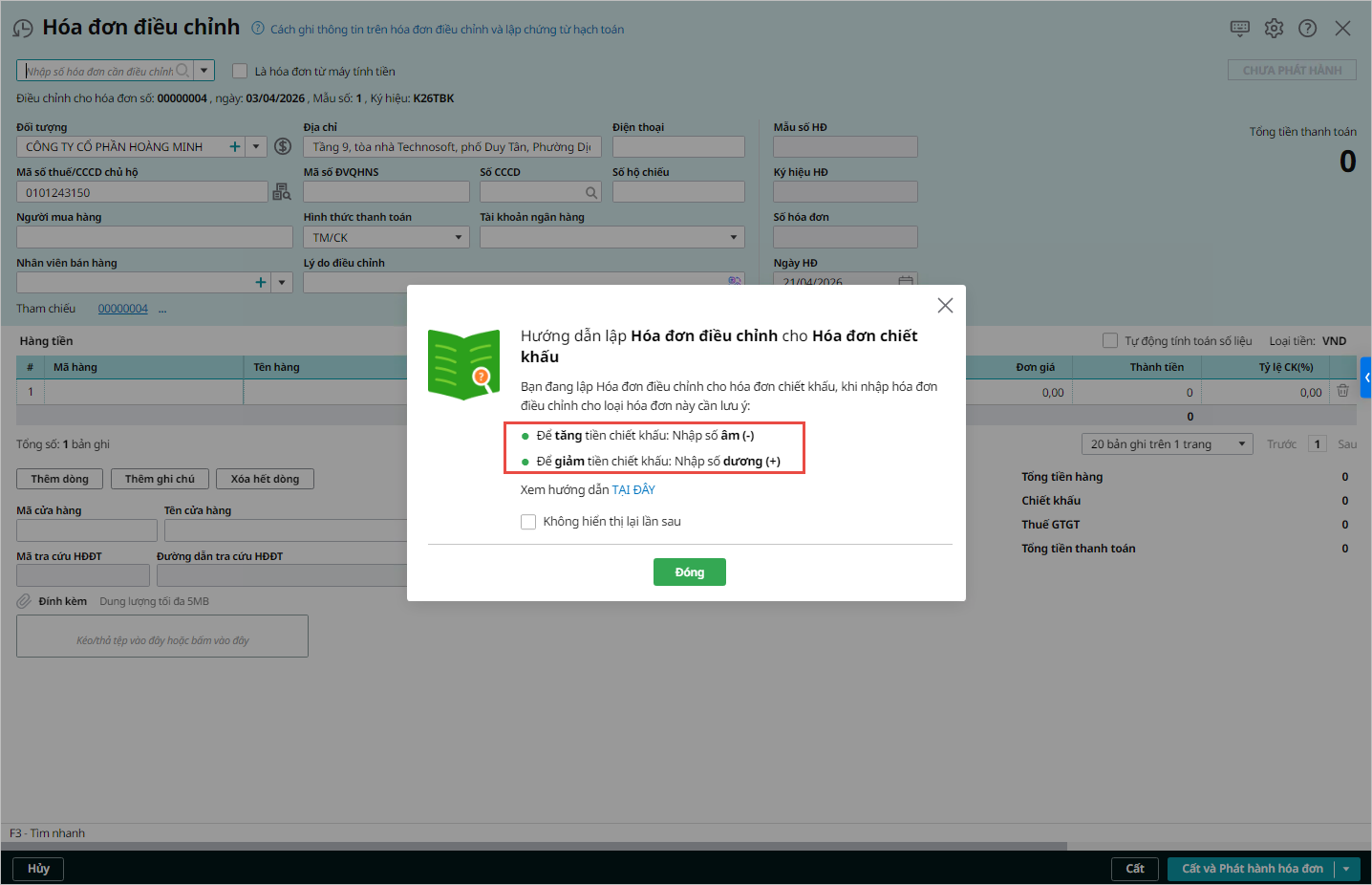
Task: Open the help question mark icon
Action: point(1307,29)
